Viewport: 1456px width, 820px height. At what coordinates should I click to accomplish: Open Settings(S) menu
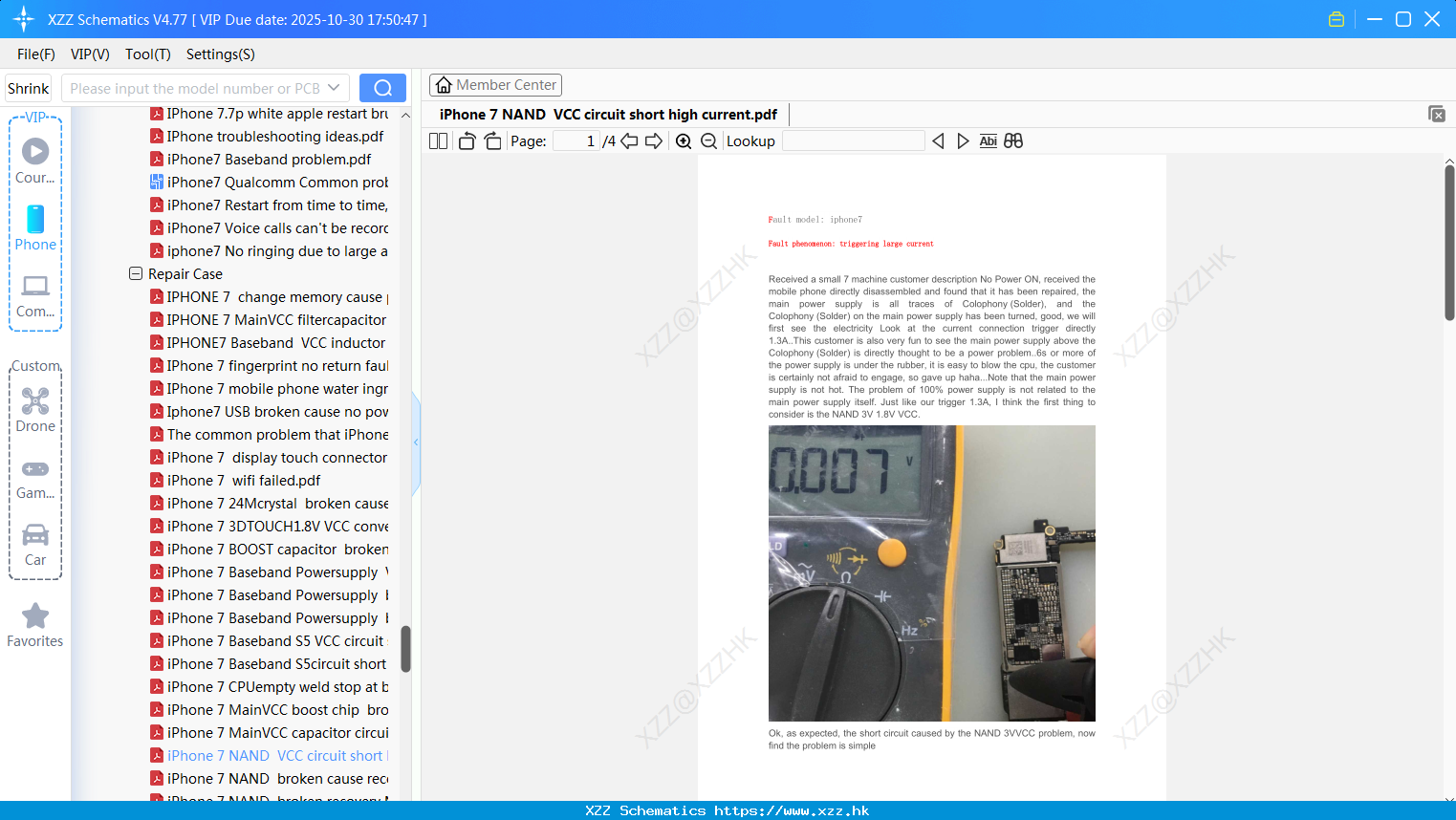coord(221,54)
